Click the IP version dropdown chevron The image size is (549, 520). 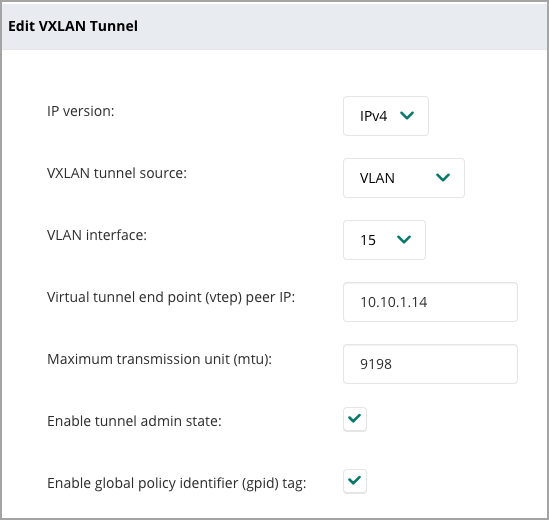tap(407, 115)
